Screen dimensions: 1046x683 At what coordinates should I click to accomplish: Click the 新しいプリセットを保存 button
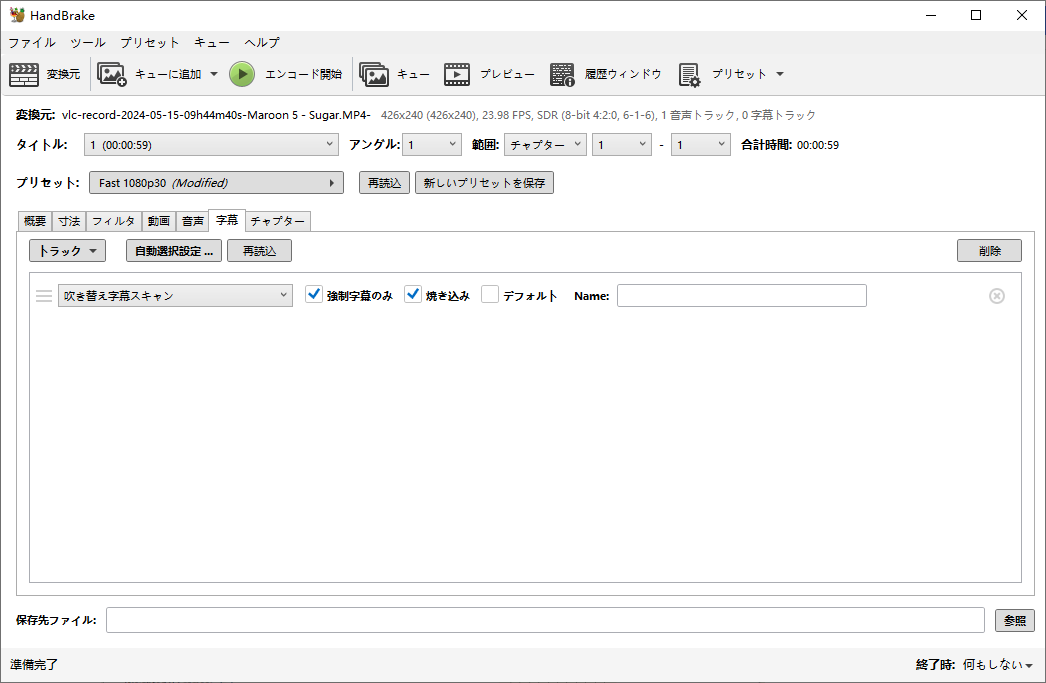(x=484, y=183)
